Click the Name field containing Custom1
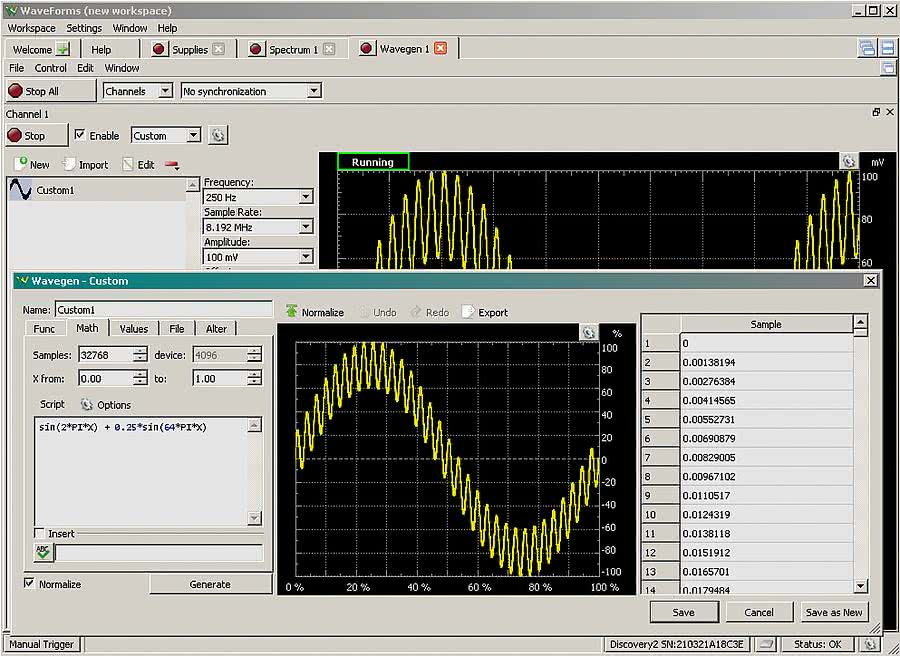 (163, 310)
